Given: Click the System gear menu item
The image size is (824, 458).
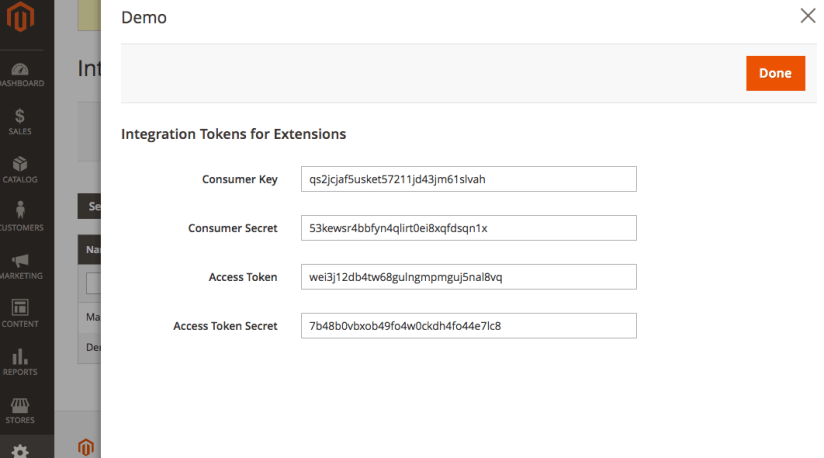Looking at the screenshot, I should pyautogui.click(x=20, y=450).
